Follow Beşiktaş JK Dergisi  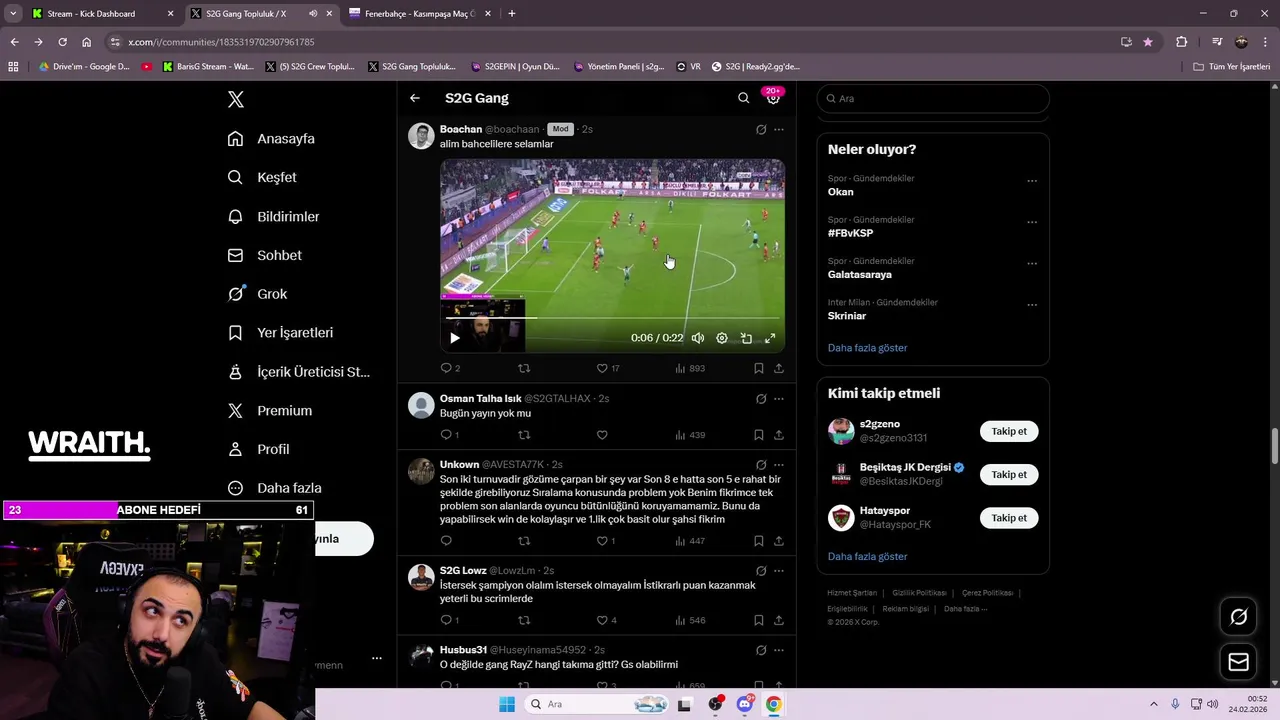(1009, 475)
